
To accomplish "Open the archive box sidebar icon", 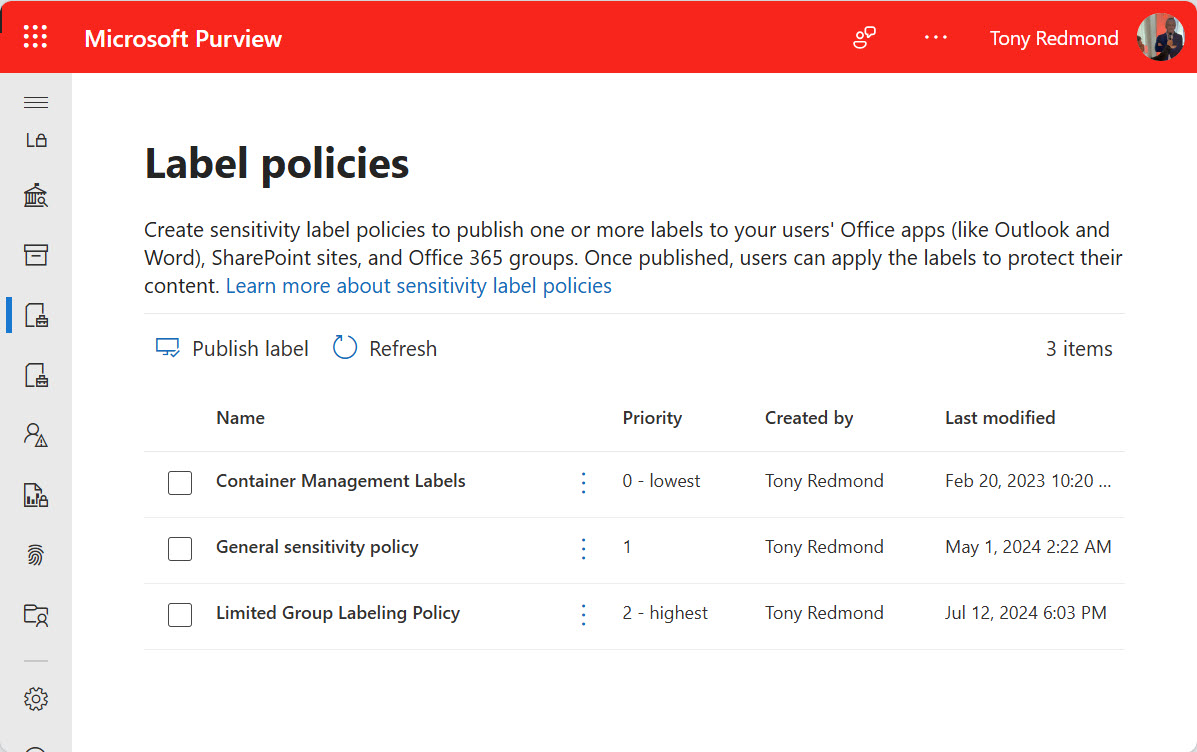I will click(36, 255).
